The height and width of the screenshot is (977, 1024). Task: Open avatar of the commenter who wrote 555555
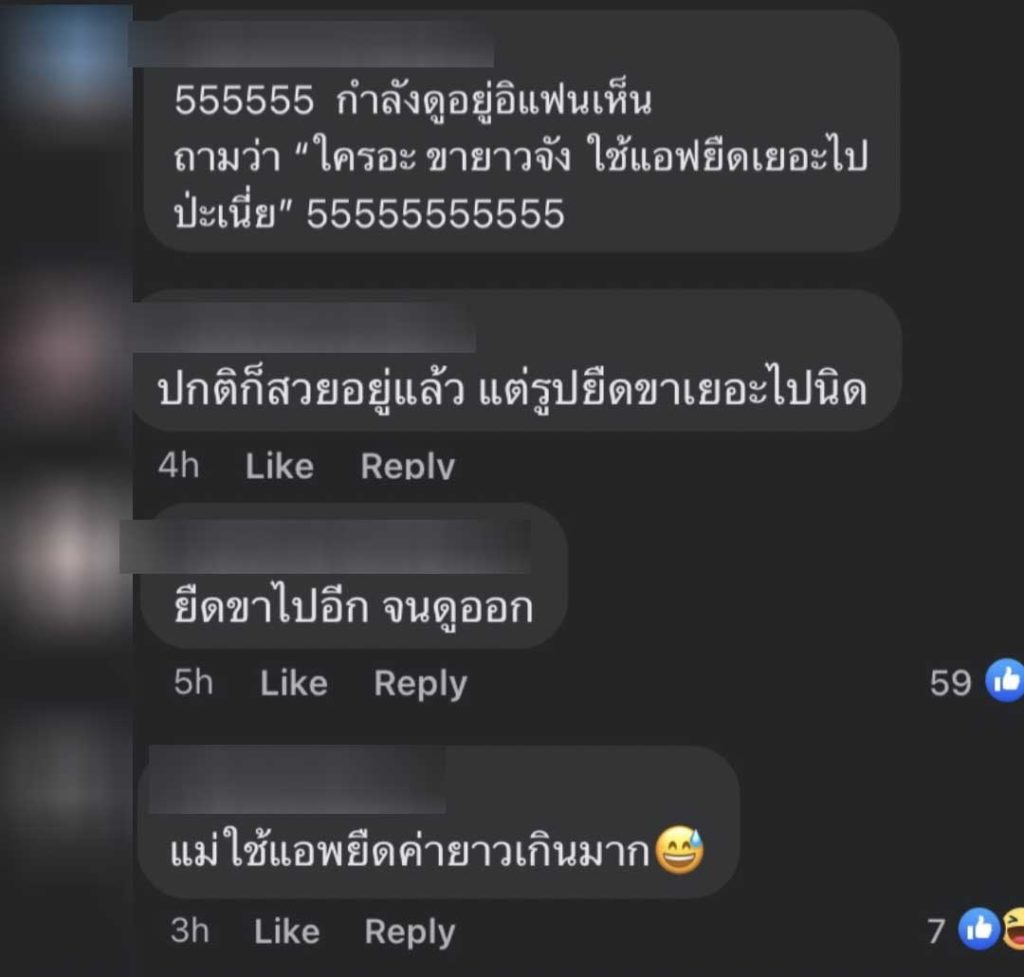pos(65,65)
